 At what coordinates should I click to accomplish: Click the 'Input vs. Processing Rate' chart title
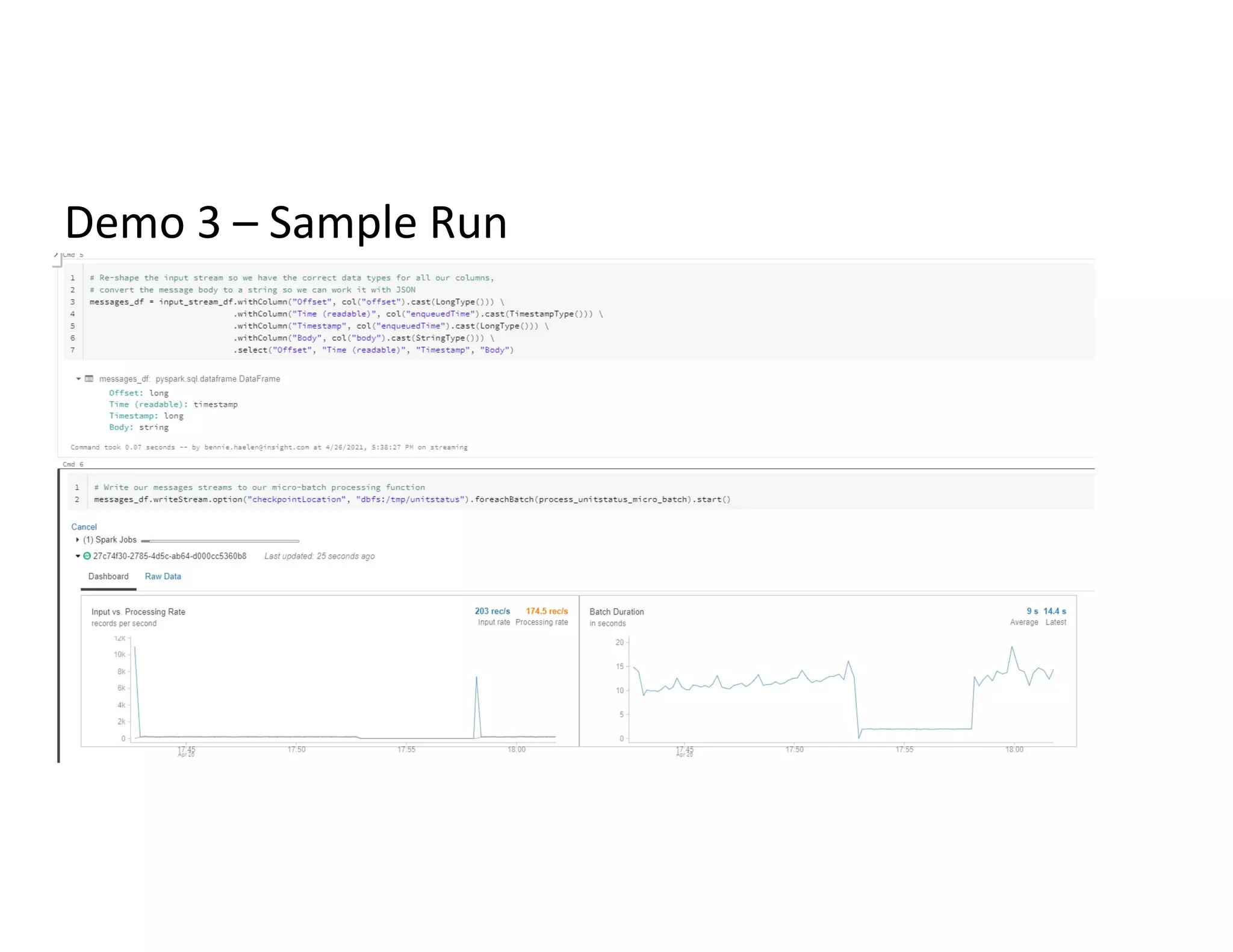coord(138,611)
